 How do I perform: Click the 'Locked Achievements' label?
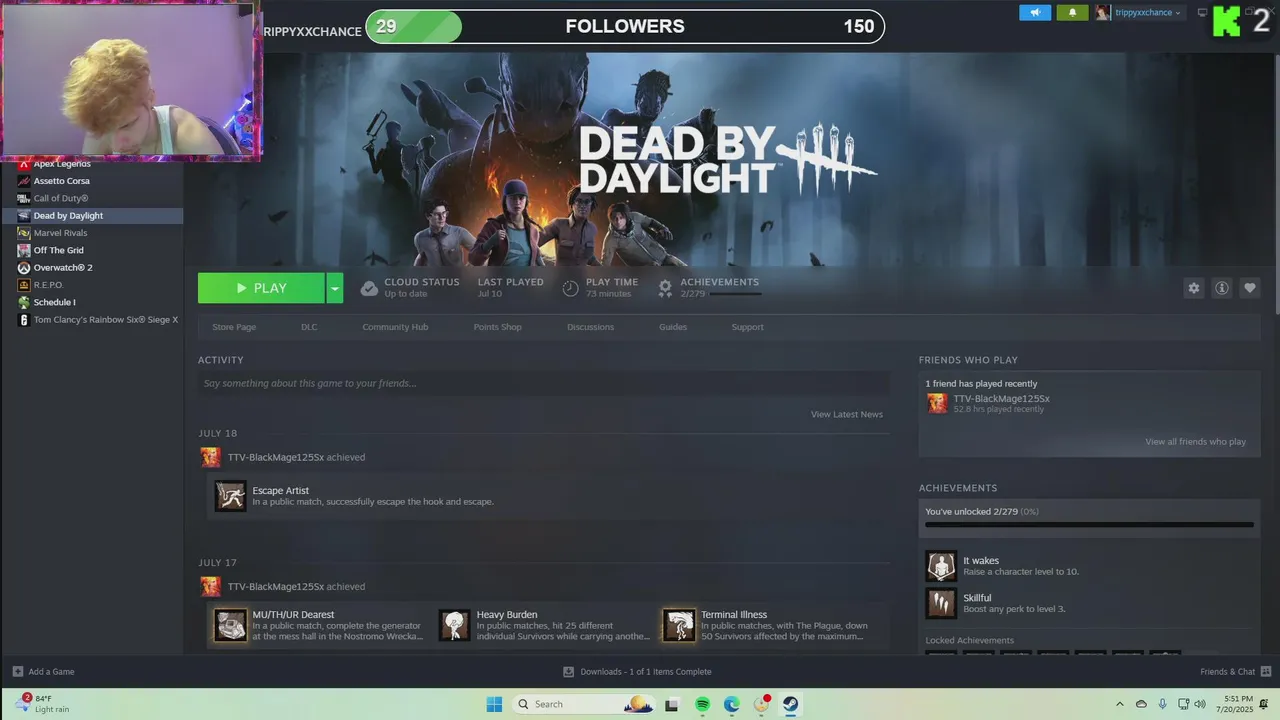click(x=969, y=640)
